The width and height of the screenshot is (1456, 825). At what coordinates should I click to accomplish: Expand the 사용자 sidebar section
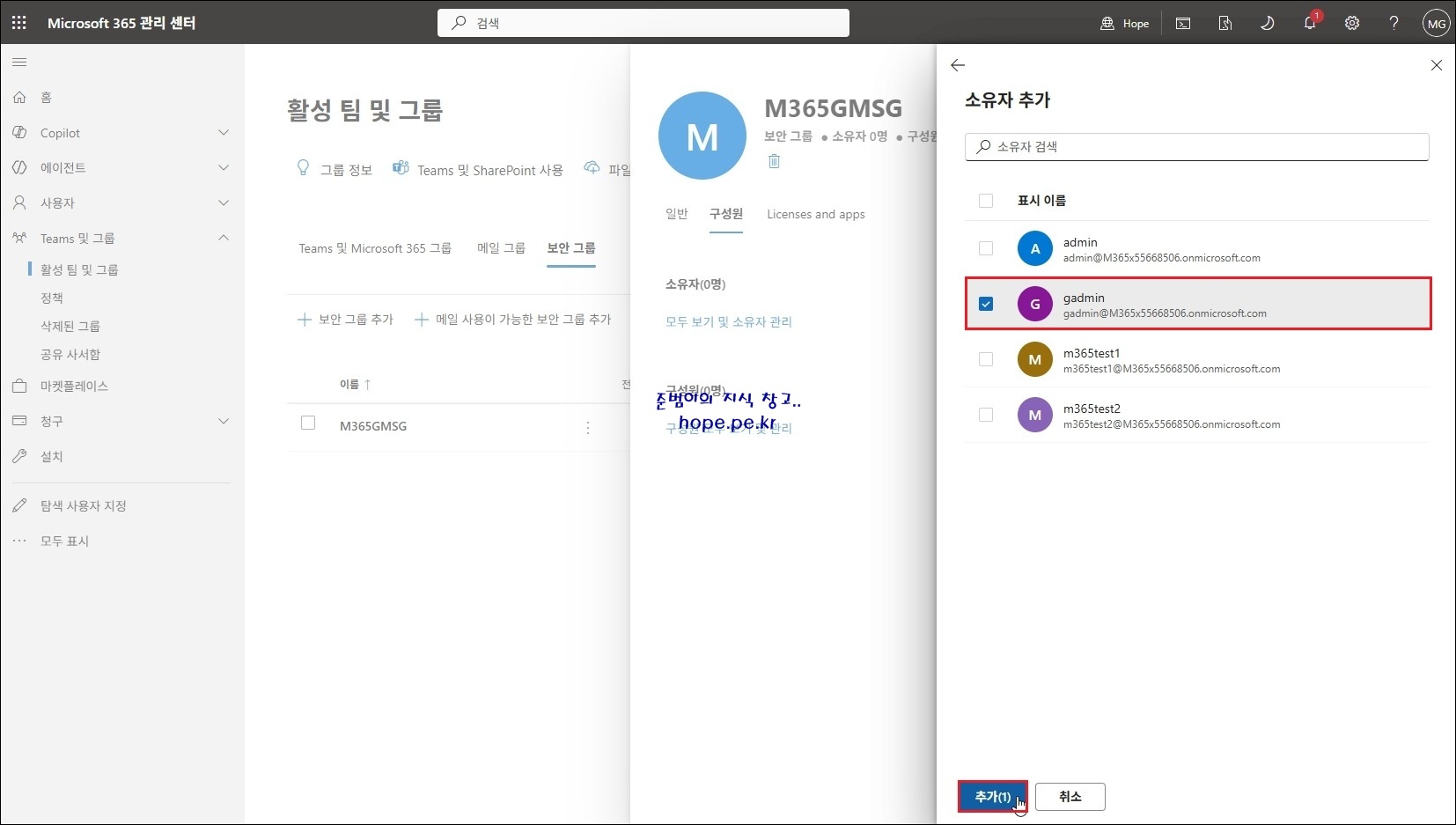tap(224, 203)
